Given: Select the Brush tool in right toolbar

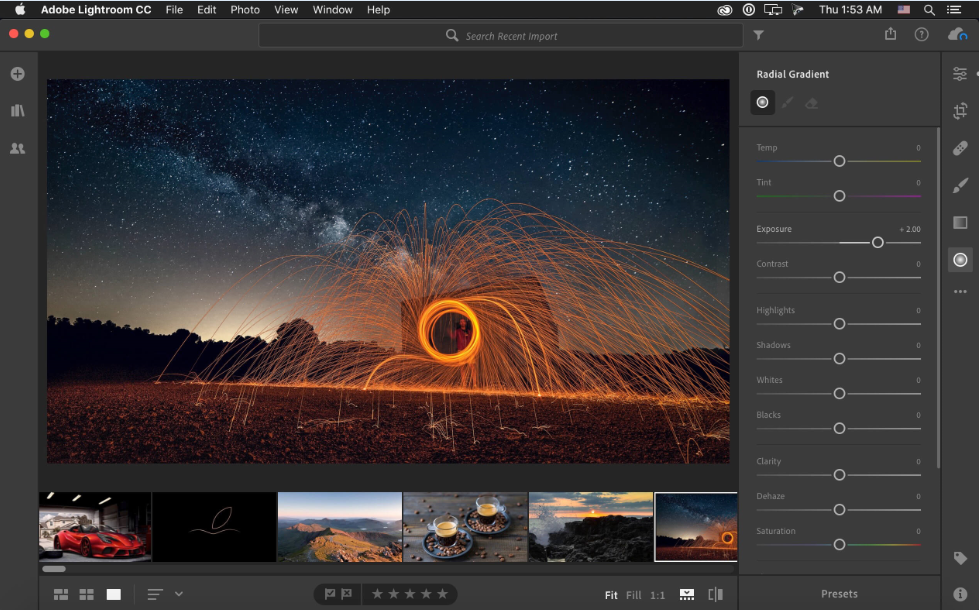Looking at the screenshot, I should click(960, 185).
